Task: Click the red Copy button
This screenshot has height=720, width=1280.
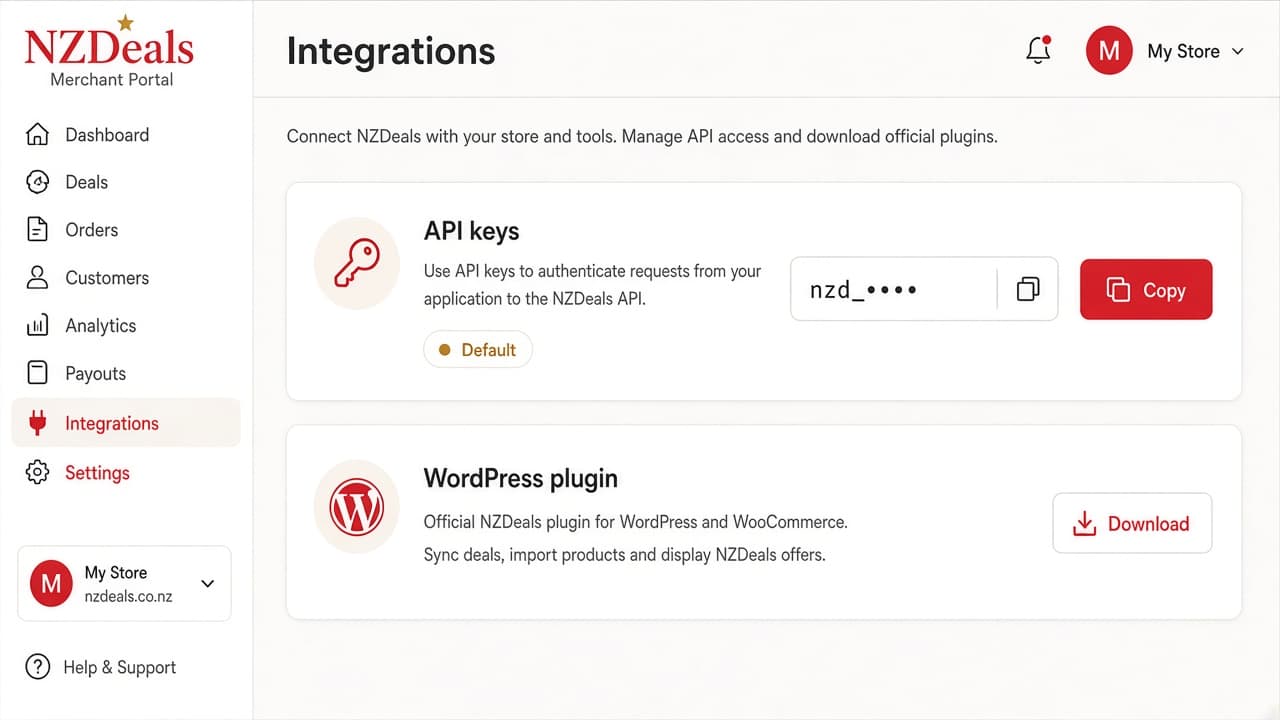Action: 1146,290
